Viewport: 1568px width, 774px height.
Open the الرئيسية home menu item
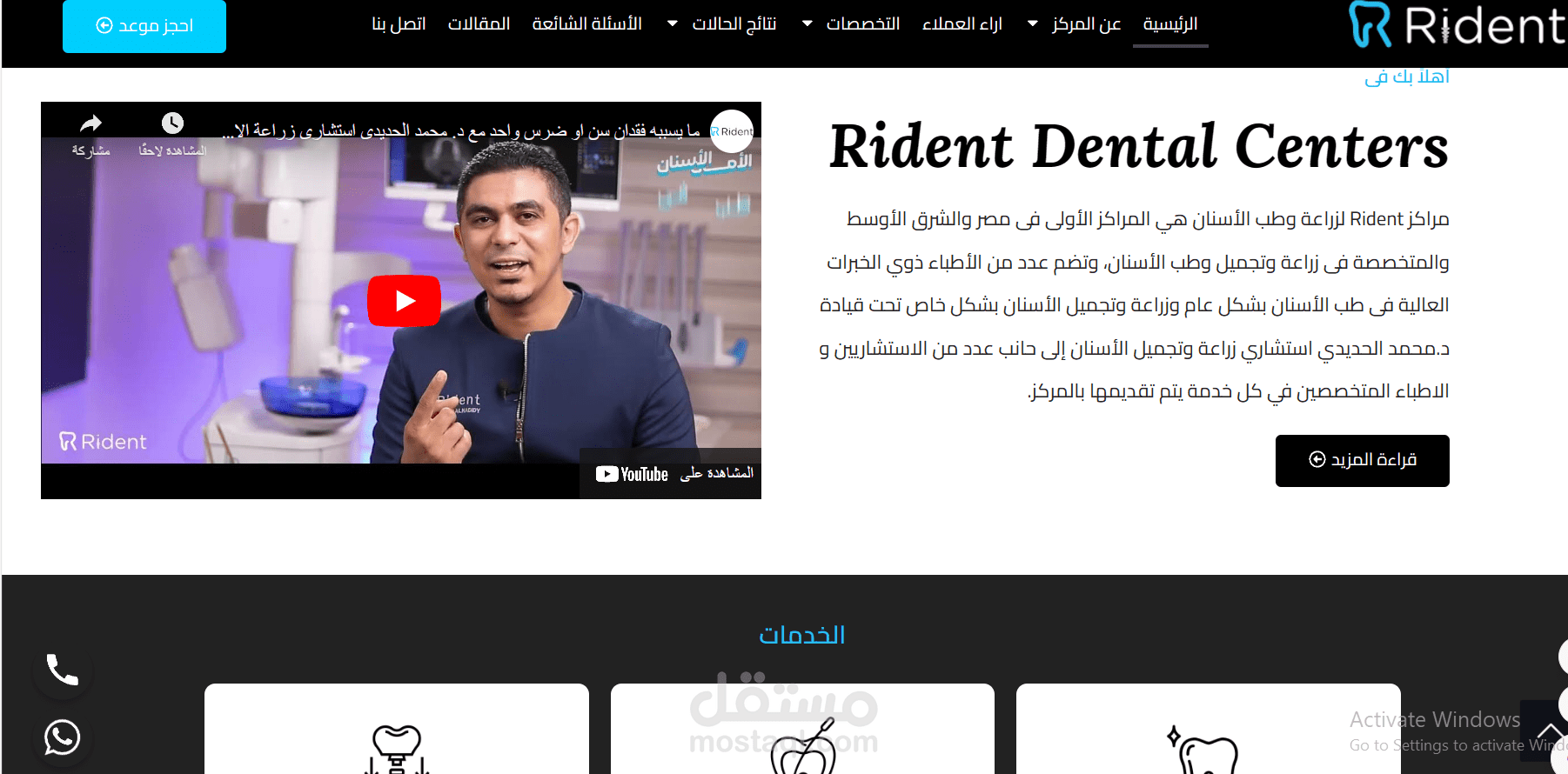point(1170,23)
